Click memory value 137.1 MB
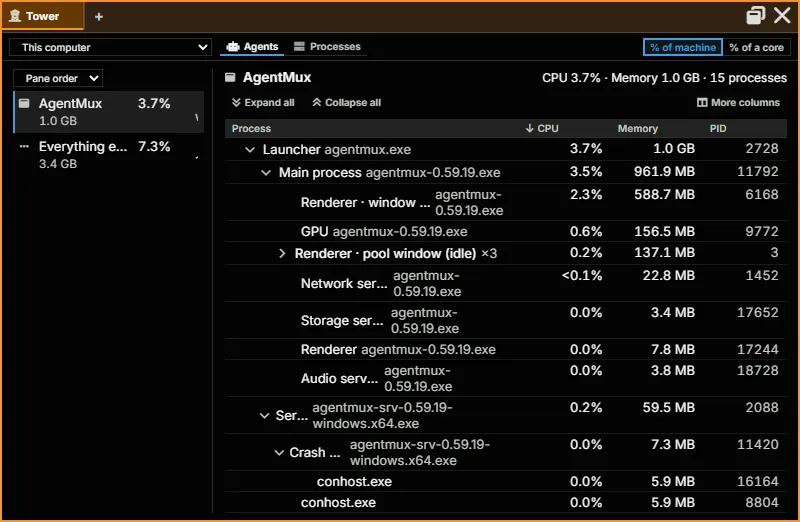Image resolution: width=800 pixels, height=522 pixels. click(664, 253)
